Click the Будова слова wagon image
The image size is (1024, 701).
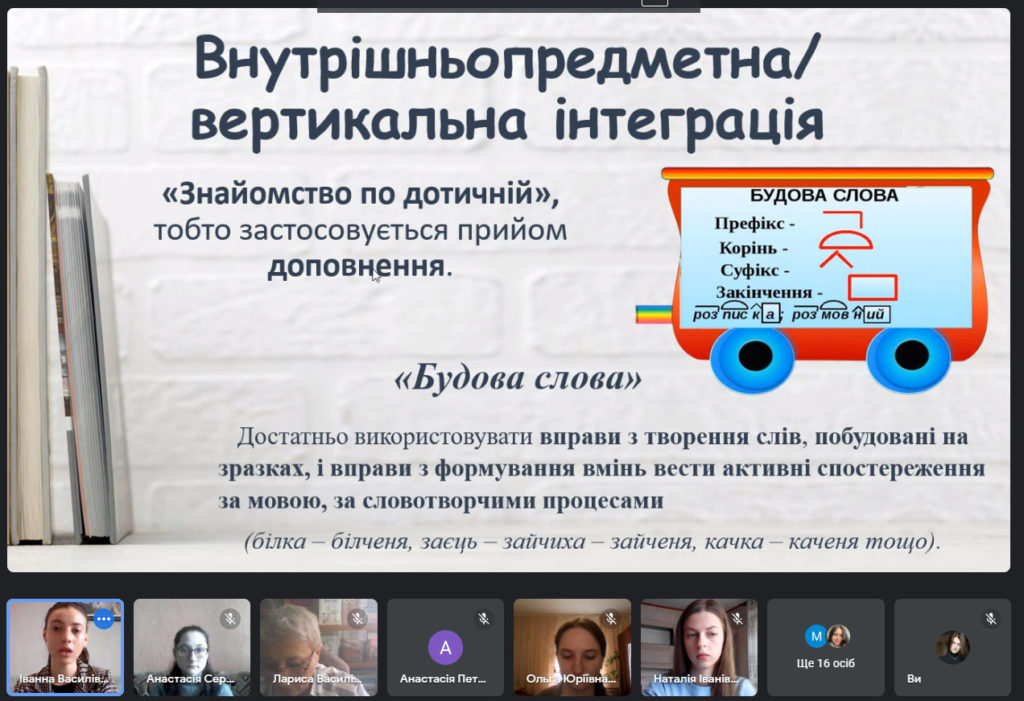pos(815,280)
